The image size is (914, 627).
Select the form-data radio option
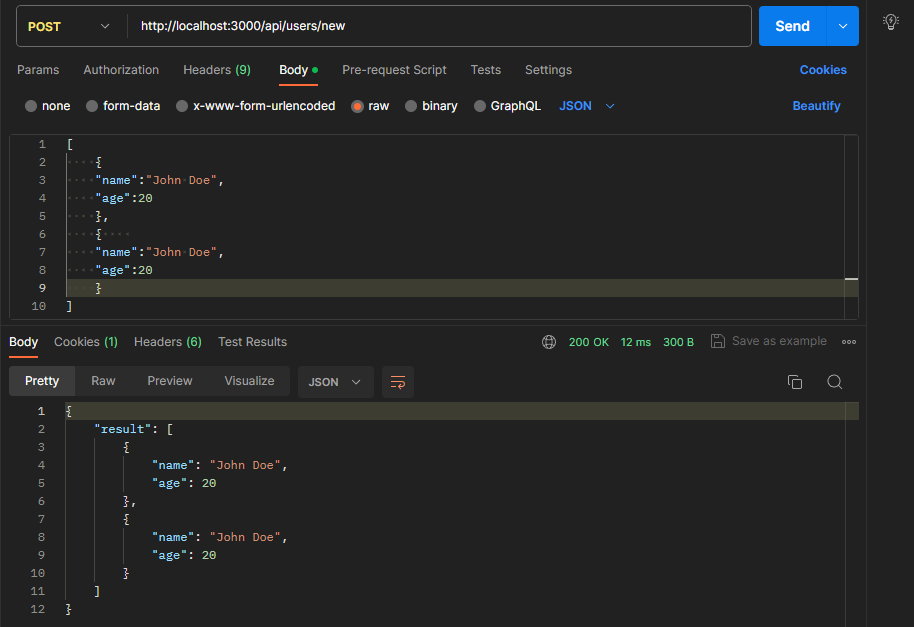tap(92, 106)
